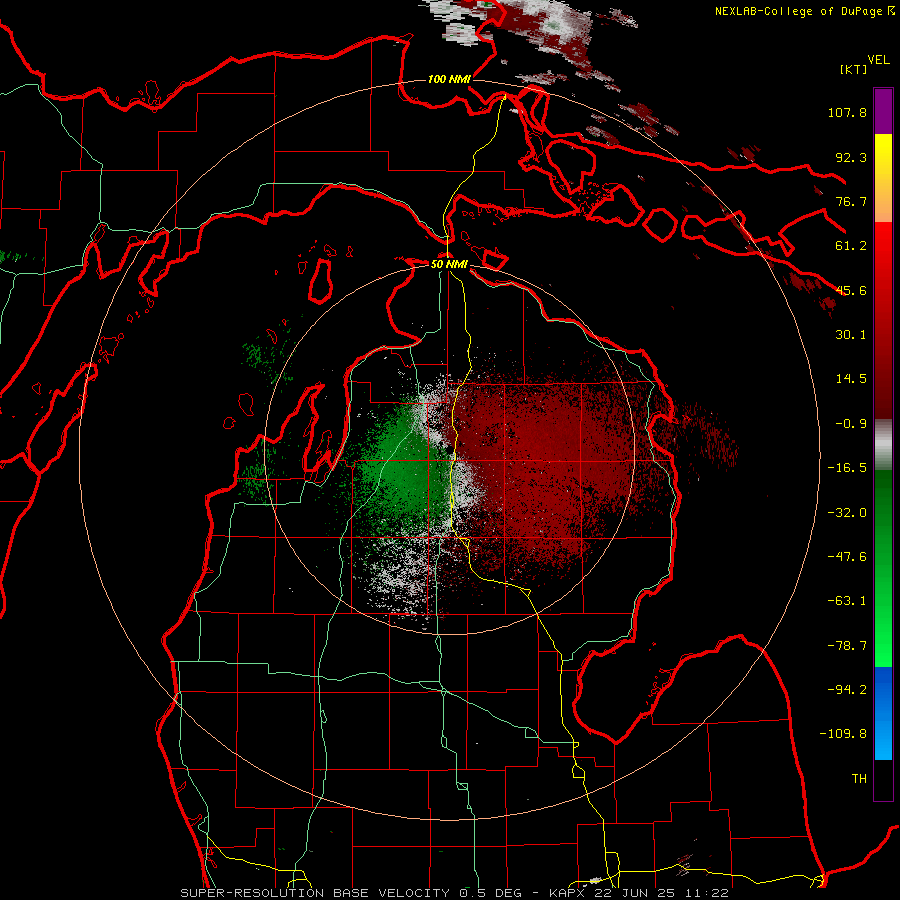Click the gray zero-velocity color bar segment
The height and width of the screenshot is (900, 900).
pyautogui.click(x=883, y=444)
